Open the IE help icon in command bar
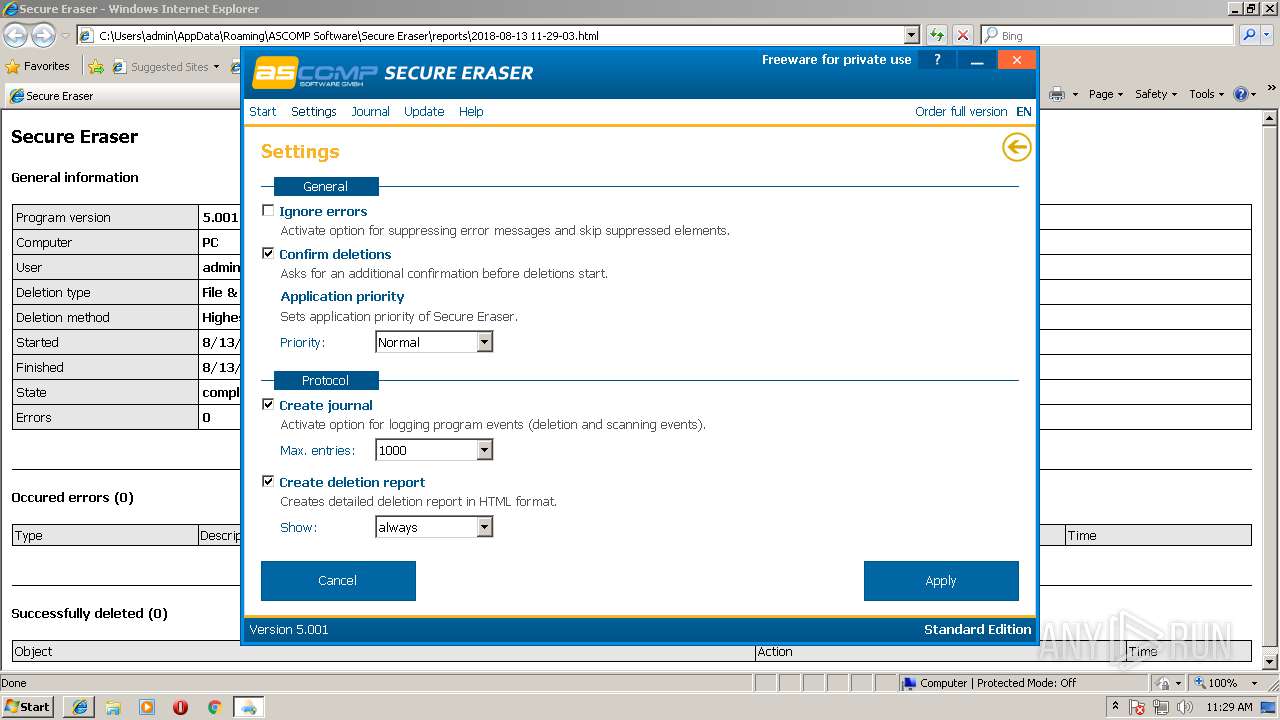Viewport: 1280px width, 720px height. [x=1241, y=94]
